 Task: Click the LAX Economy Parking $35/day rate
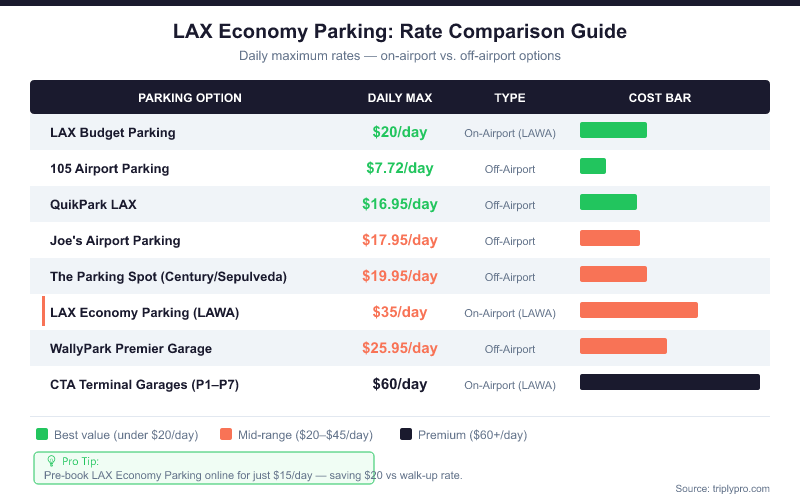(x=400, y=312)
